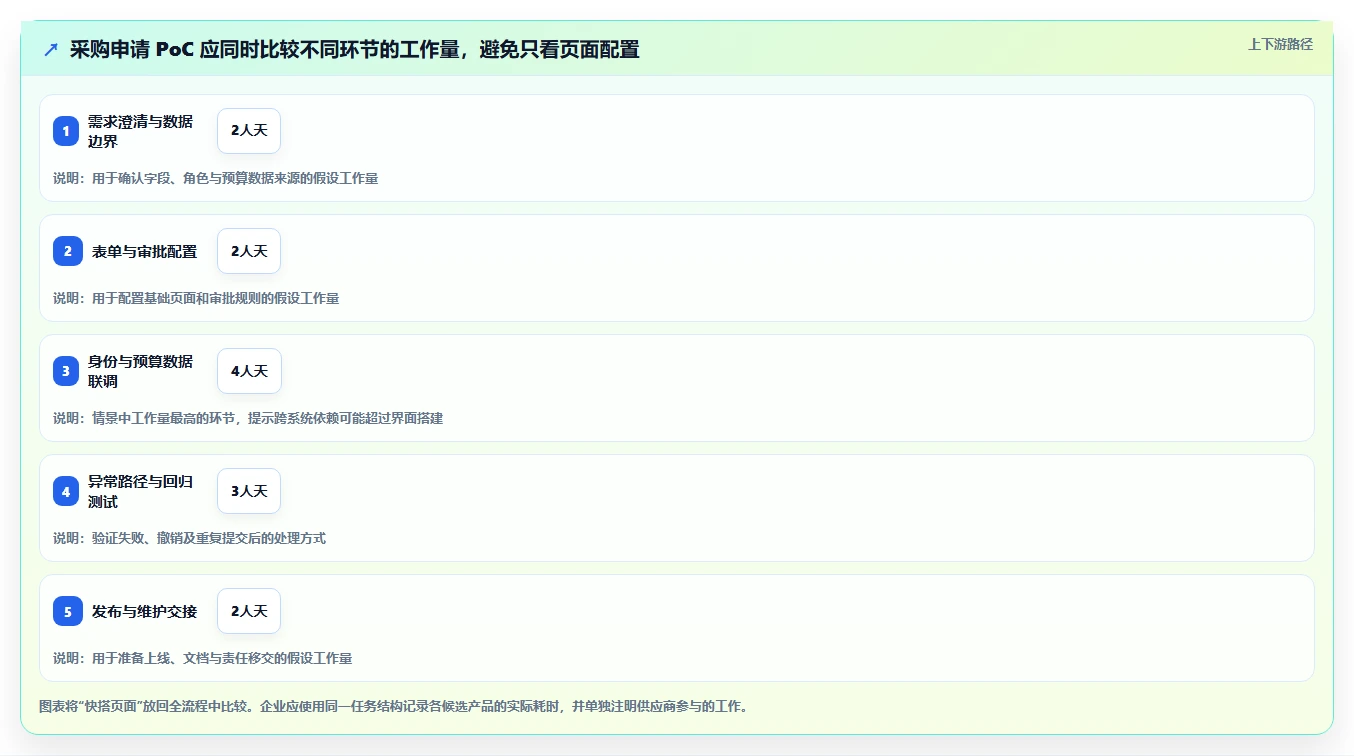This screenshot has height=756, width=1354.
Task: Click the 2人天 chip for 需求澄清与数据边界
Action: (x=249, y=131)
